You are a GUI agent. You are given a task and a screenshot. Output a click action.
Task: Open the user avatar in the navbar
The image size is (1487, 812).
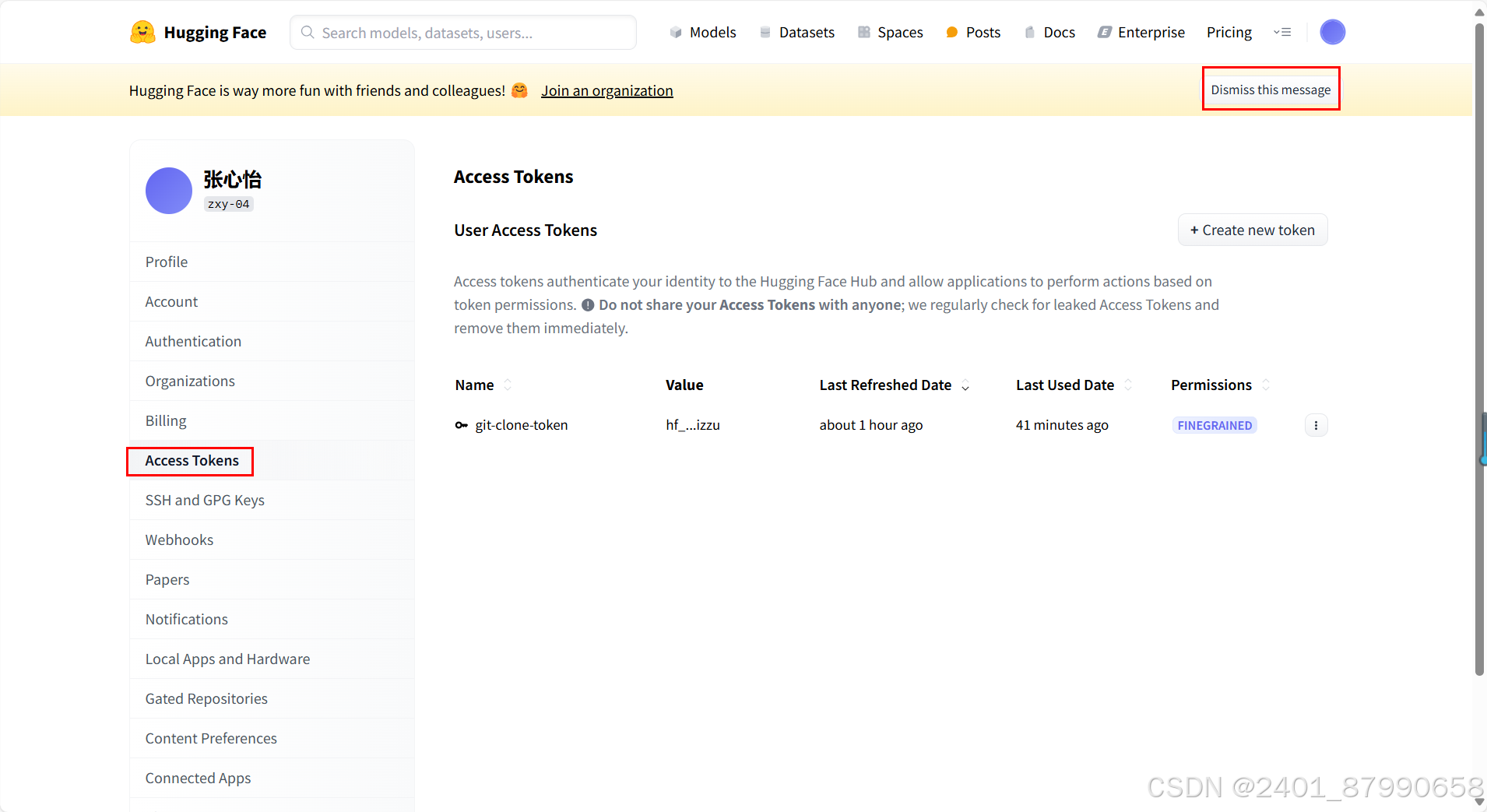tap(1332, 32)
